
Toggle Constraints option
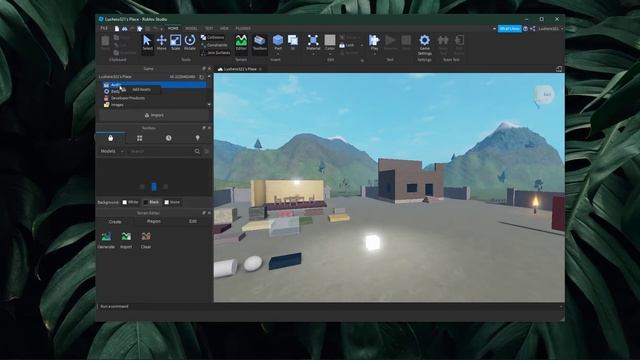[x=215, y=45]
